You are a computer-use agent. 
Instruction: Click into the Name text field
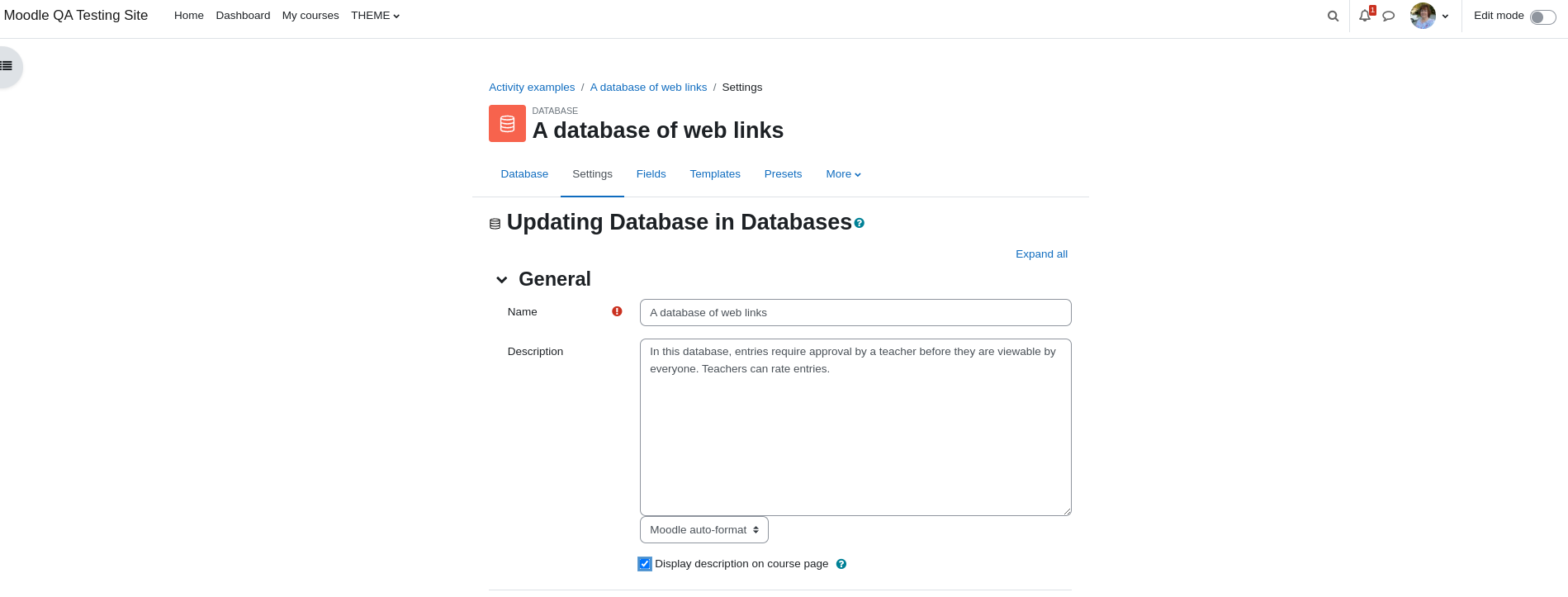pyautogui.click(x=855, y=313)
